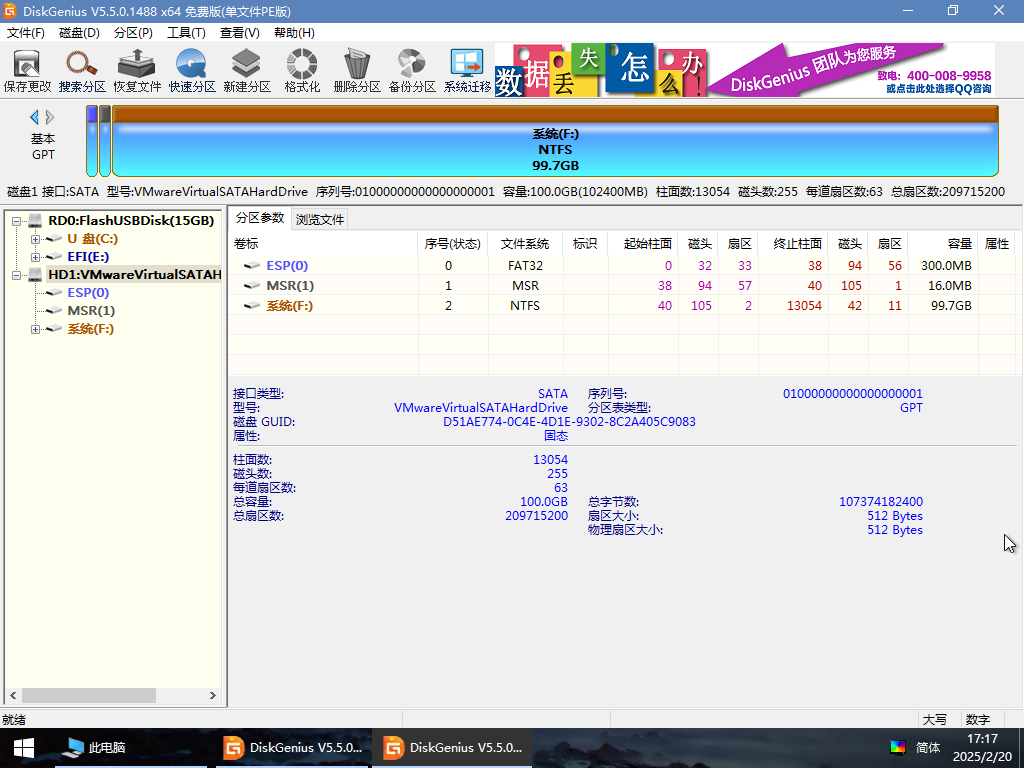
Task: Click the color display tray icon
Action: [x=898, y=748]
